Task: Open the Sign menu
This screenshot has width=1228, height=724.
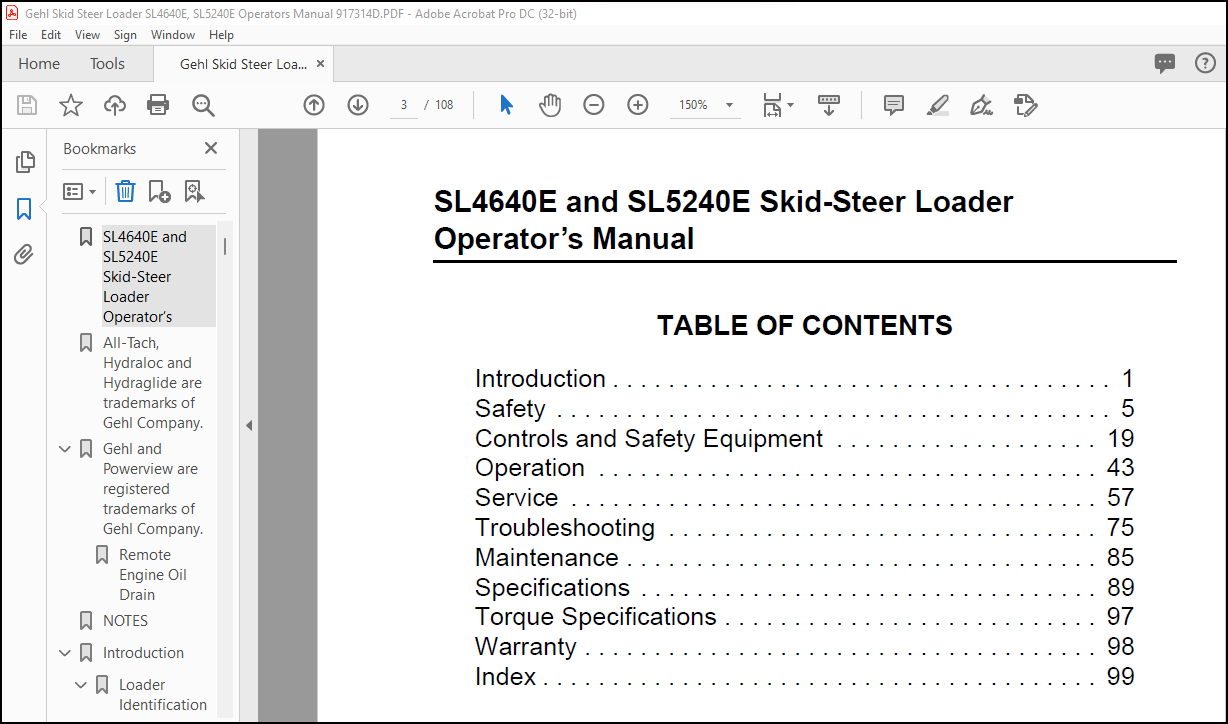Action: (x=125, y=34)
